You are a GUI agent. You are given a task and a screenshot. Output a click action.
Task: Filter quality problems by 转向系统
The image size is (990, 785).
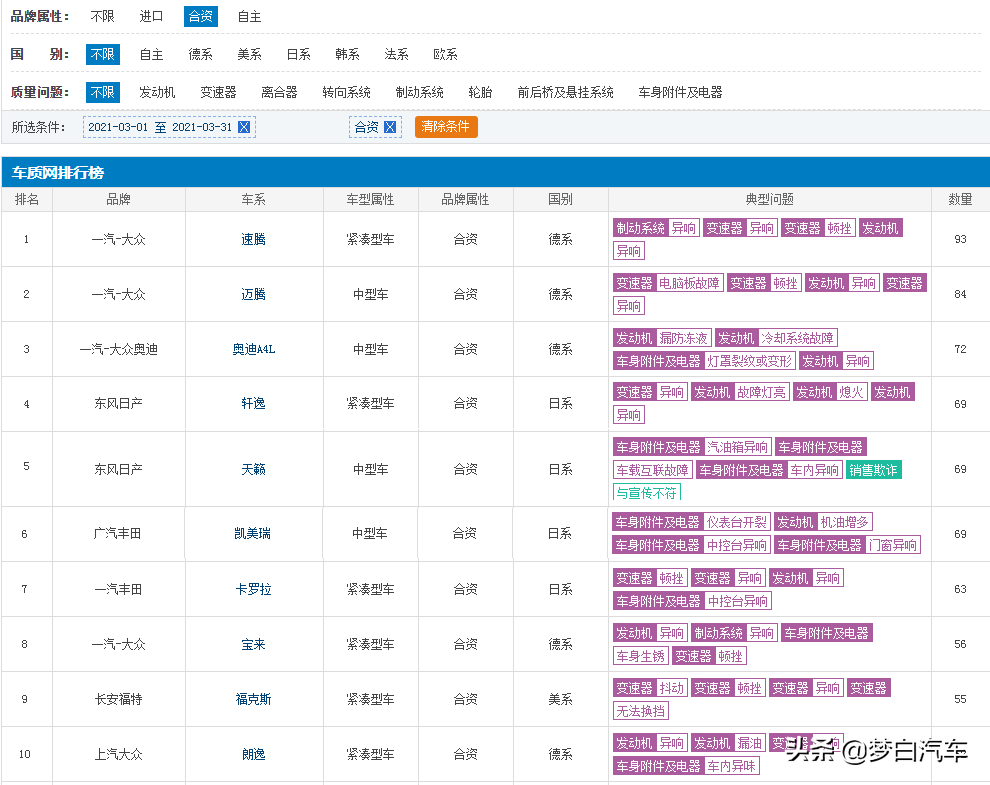(x=347, y=92)
